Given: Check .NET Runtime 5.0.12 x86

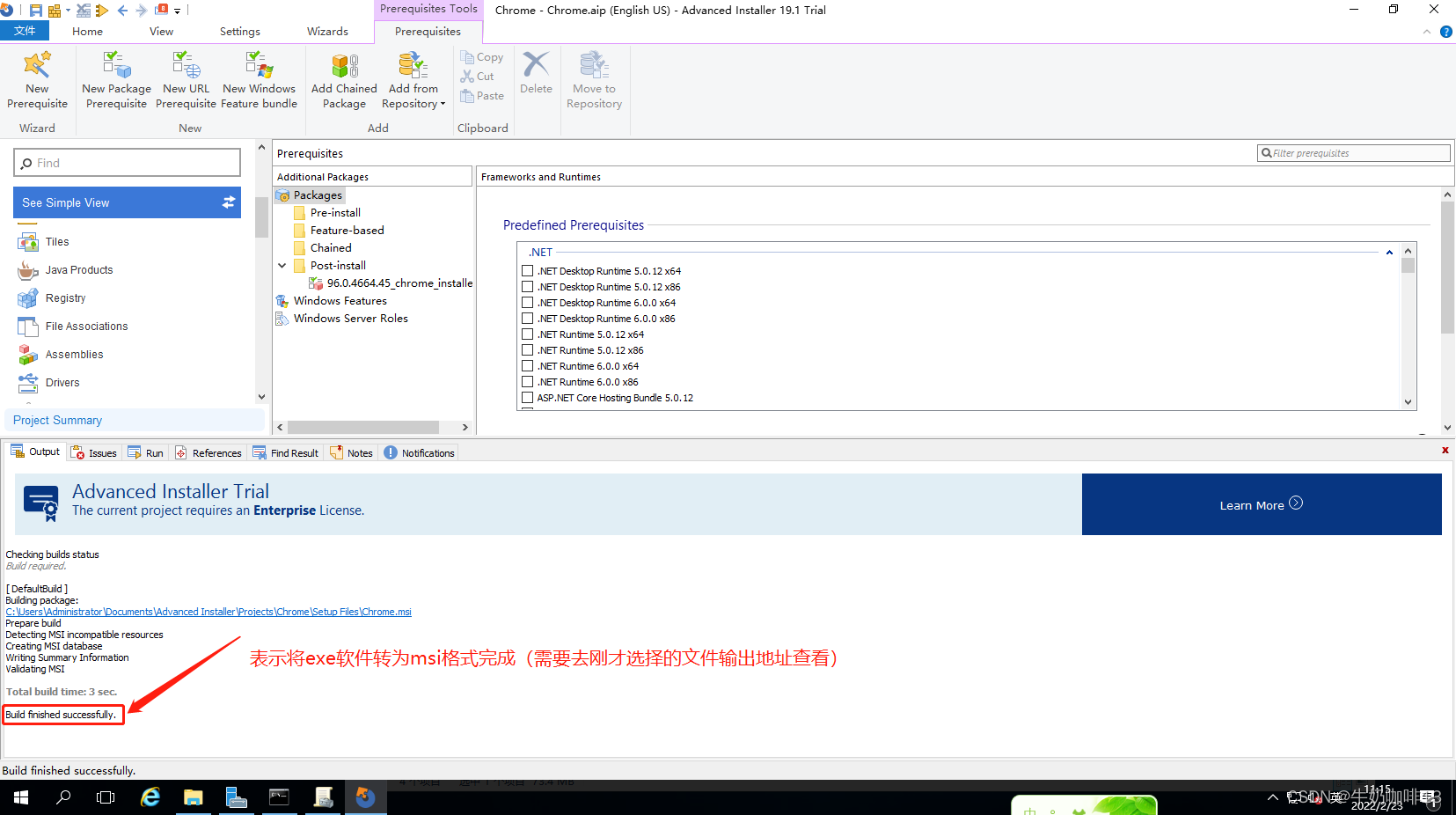Looking at the screenshot, I should (528, 350).
